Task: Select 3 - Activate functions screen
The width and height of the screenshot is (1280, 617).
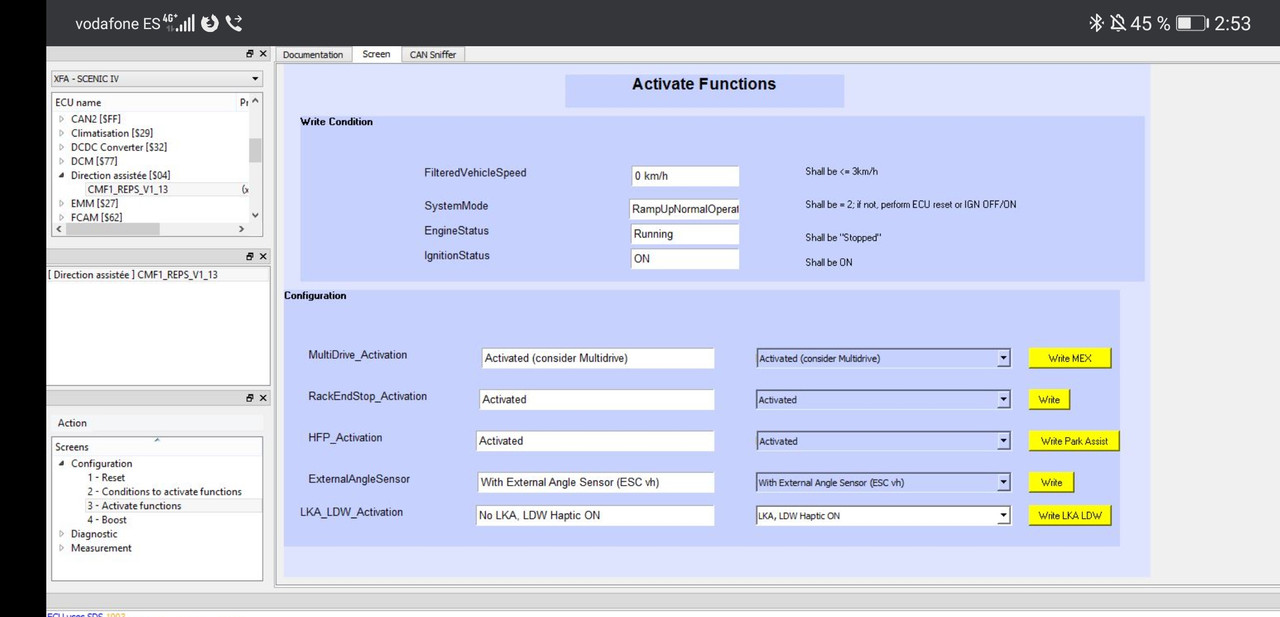Action: click(x=134, y=506)
